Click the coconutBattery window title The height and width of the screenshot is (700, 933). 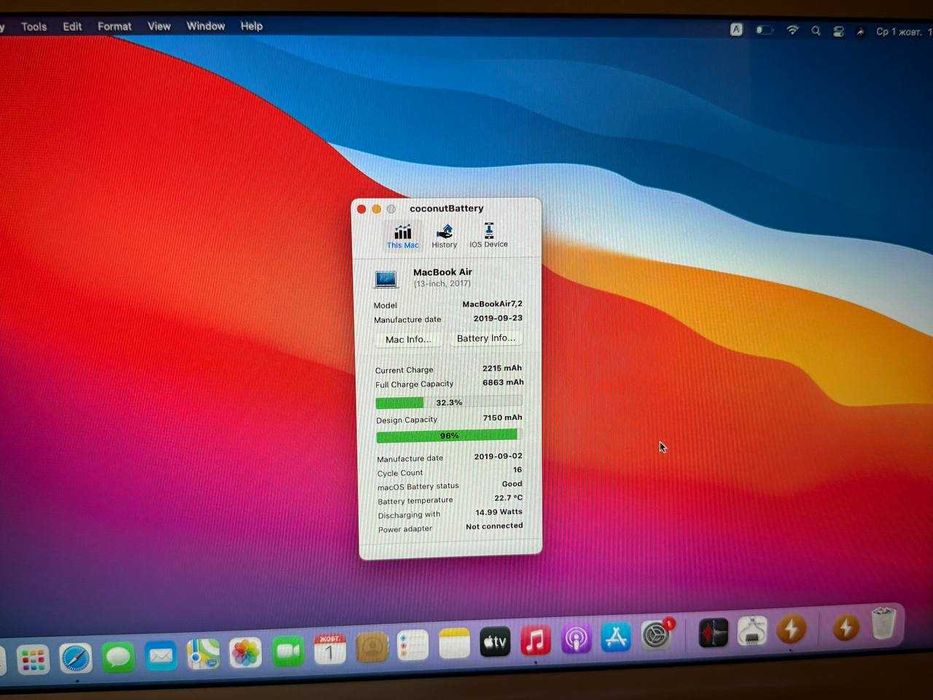(x=446, y=208)
